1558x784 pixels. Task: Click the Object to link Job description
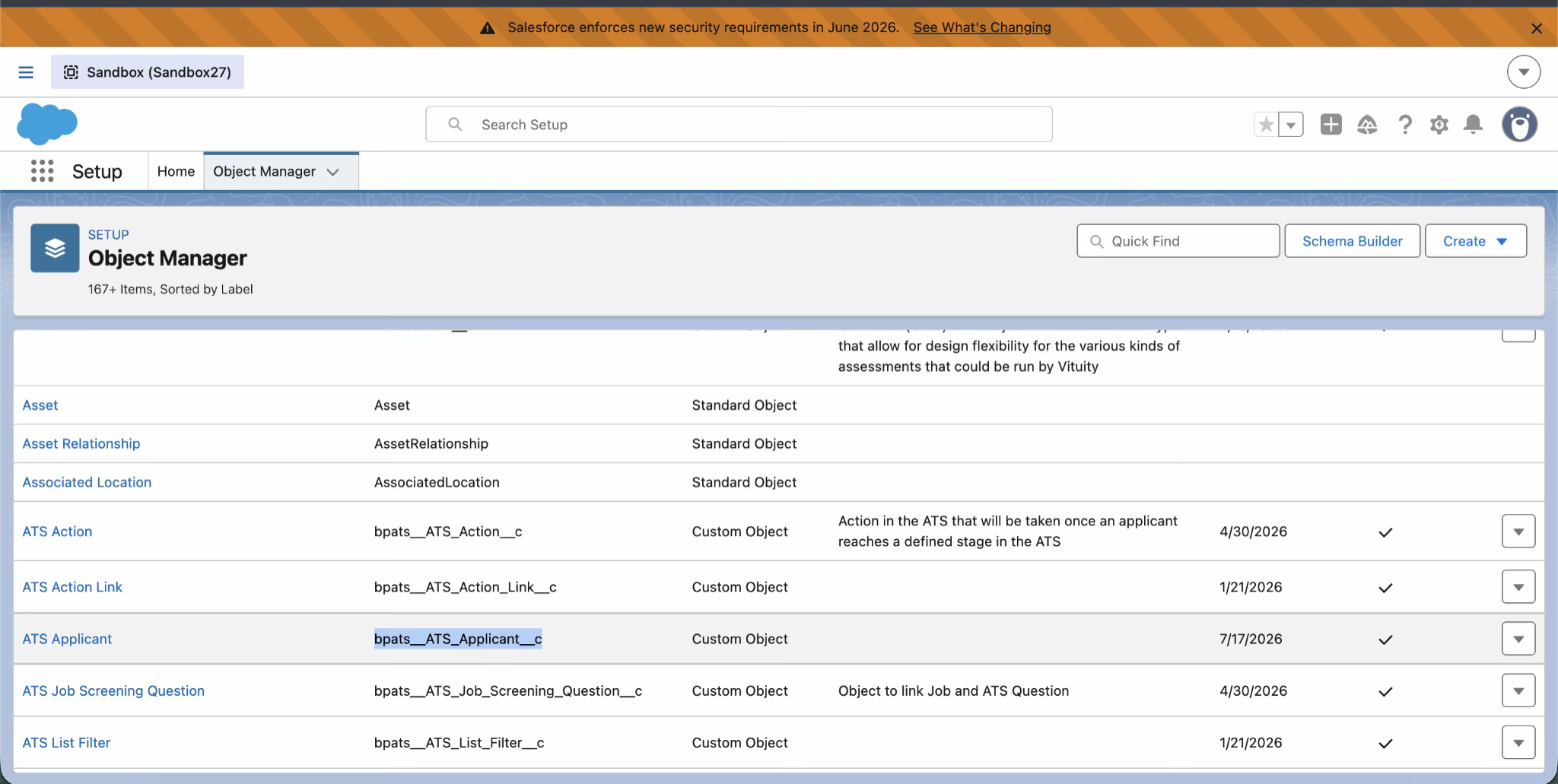pyautogui.click(x=953, y=690)
